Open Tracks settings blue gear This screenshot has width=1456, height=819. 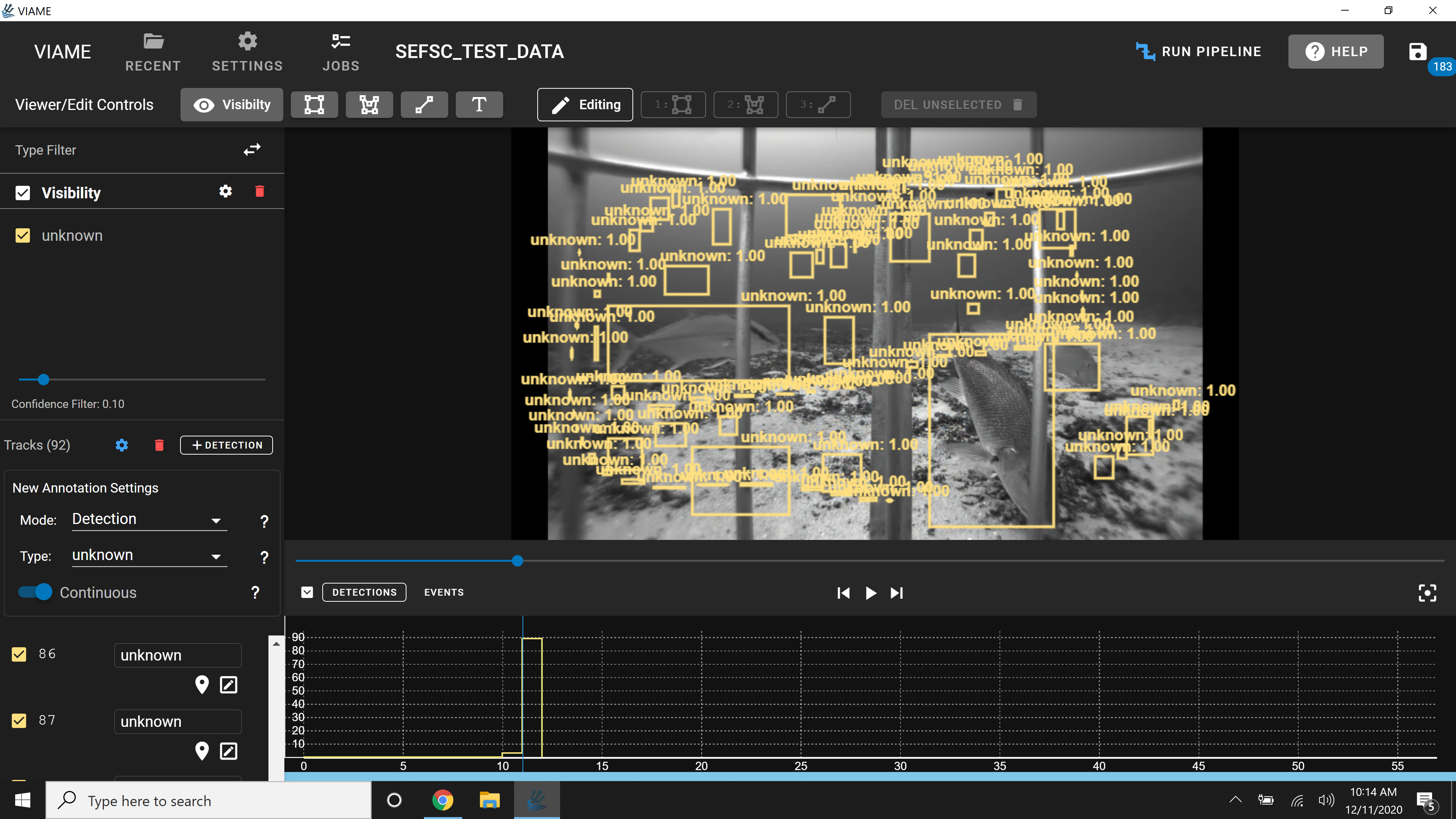(121, 446)
